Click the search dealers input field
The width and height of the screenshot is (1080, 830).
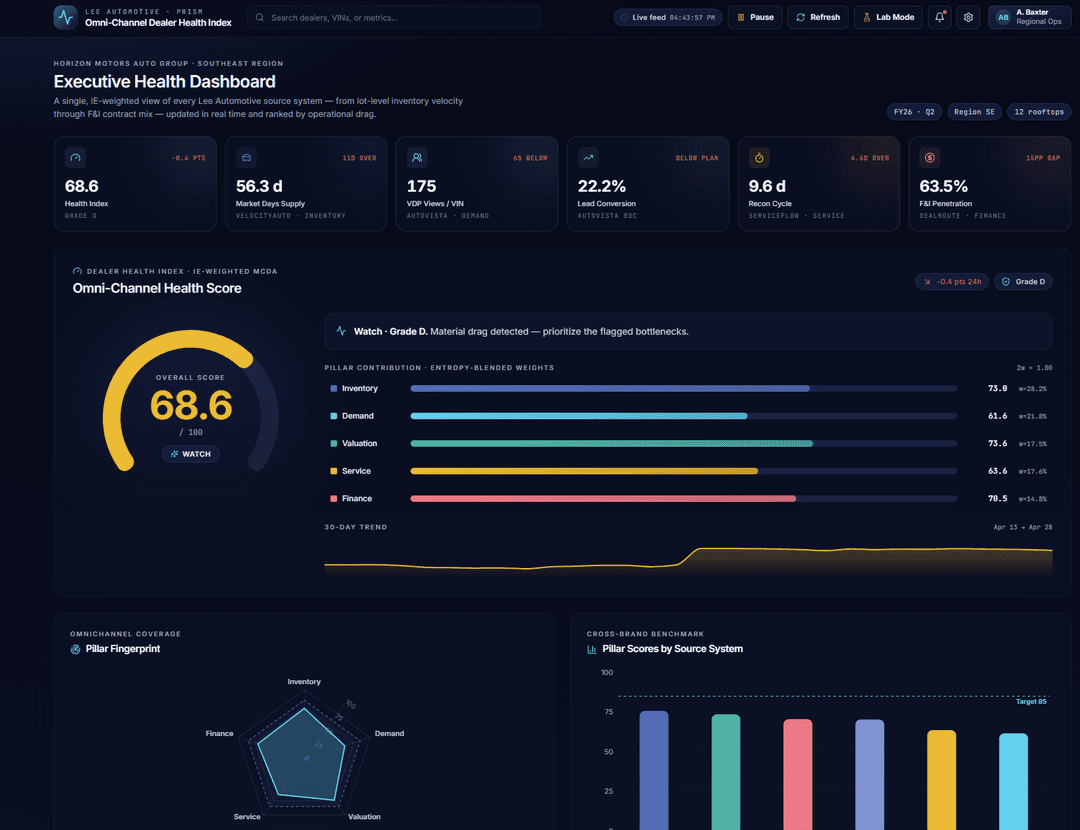[x=394, y=17]
